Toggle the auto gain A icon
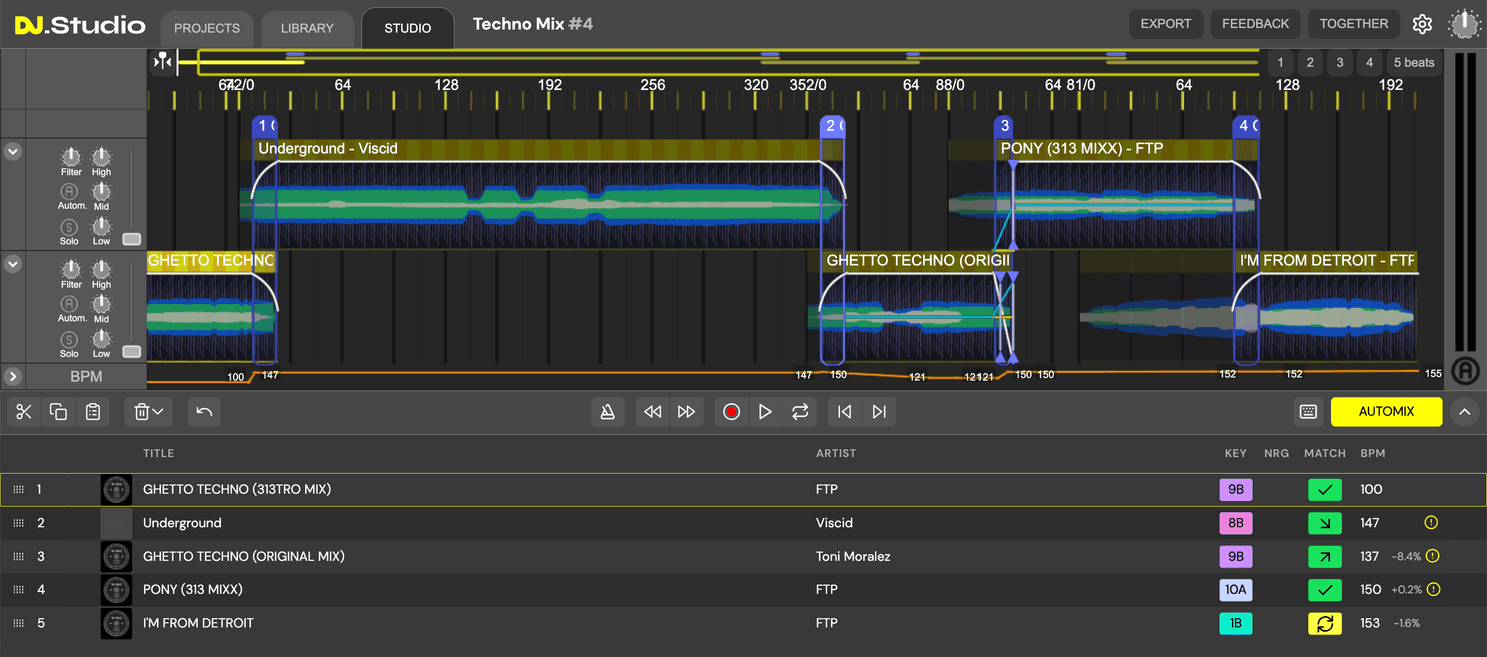The width and height of the screenshot is (1487, 657). [x=1465, y=370]
